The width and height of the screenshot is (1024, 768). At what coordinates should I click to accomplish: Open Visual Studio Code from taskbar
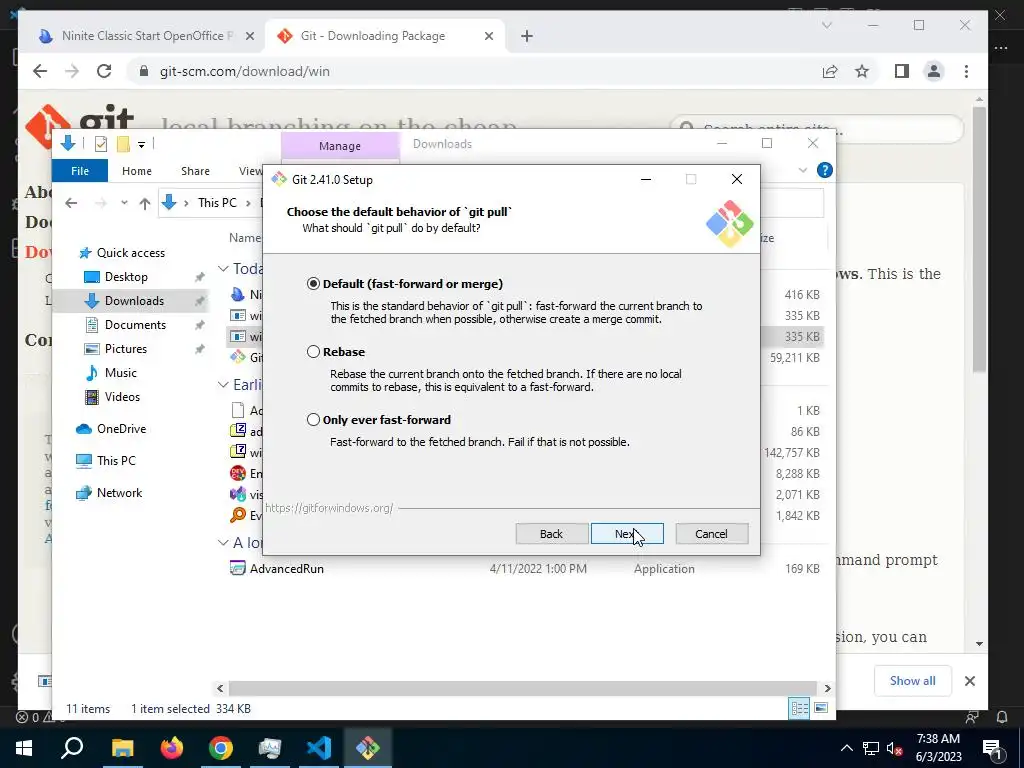(319, 748)
